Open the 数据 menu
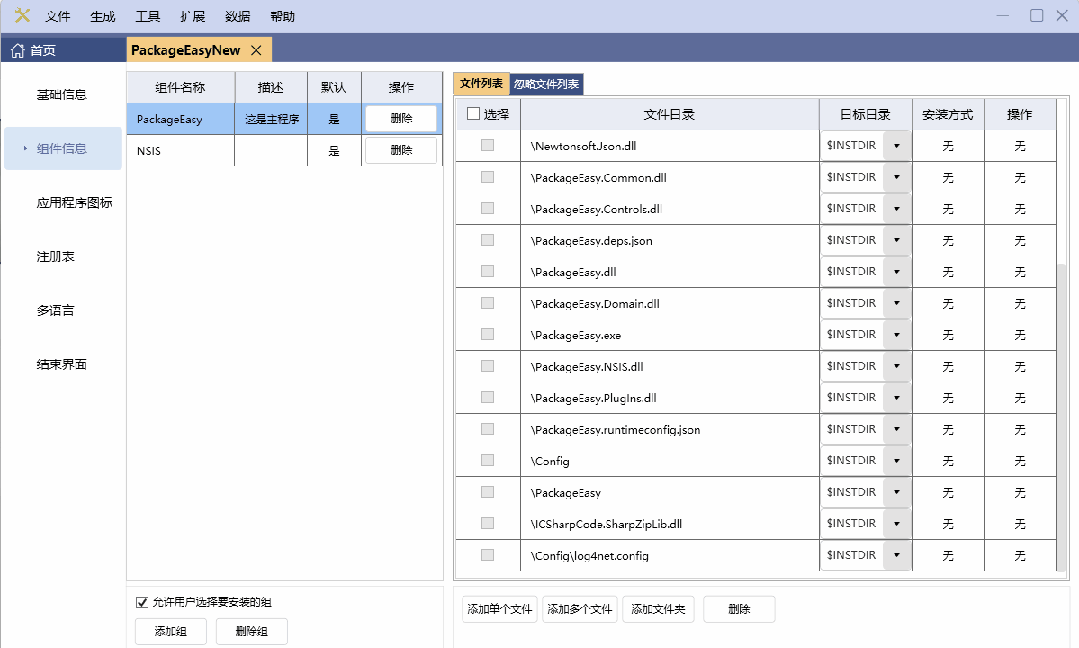Image resolution: width=1079 pixels, height=648 pixels. (x=237, y=17)
